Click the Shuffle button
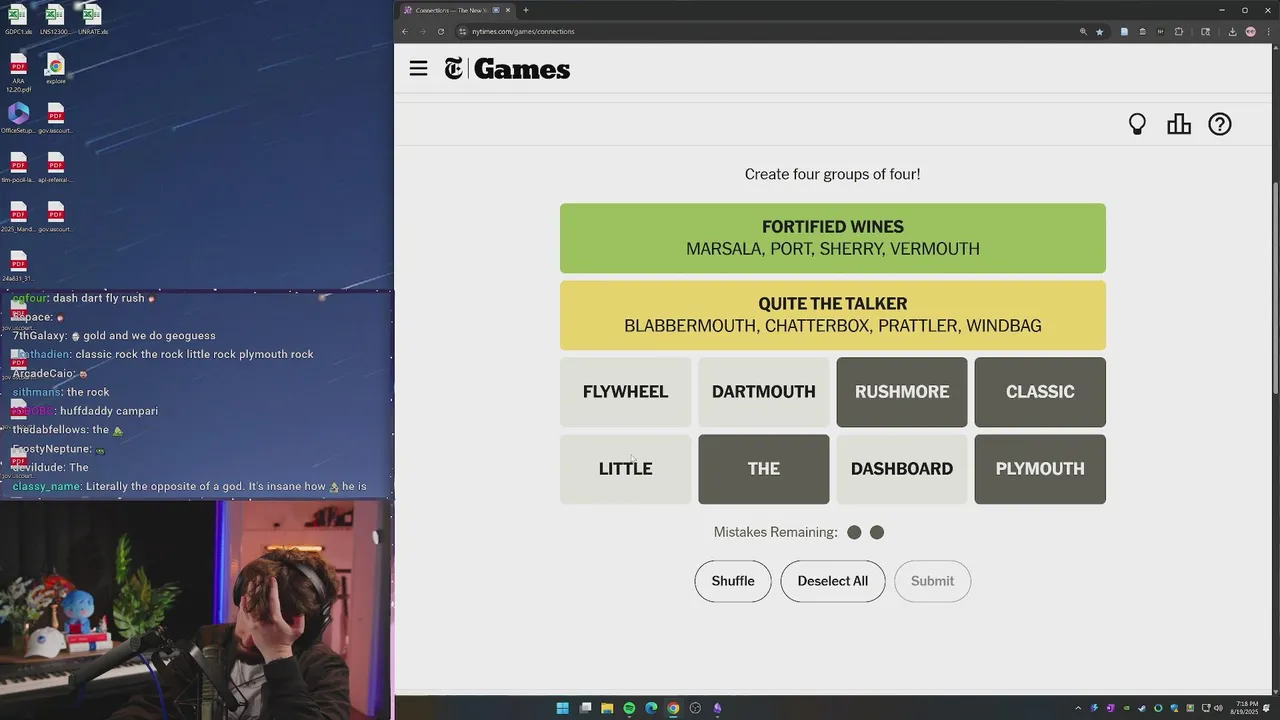Viewport: 1280px width, 720px height. pos(733,581)
